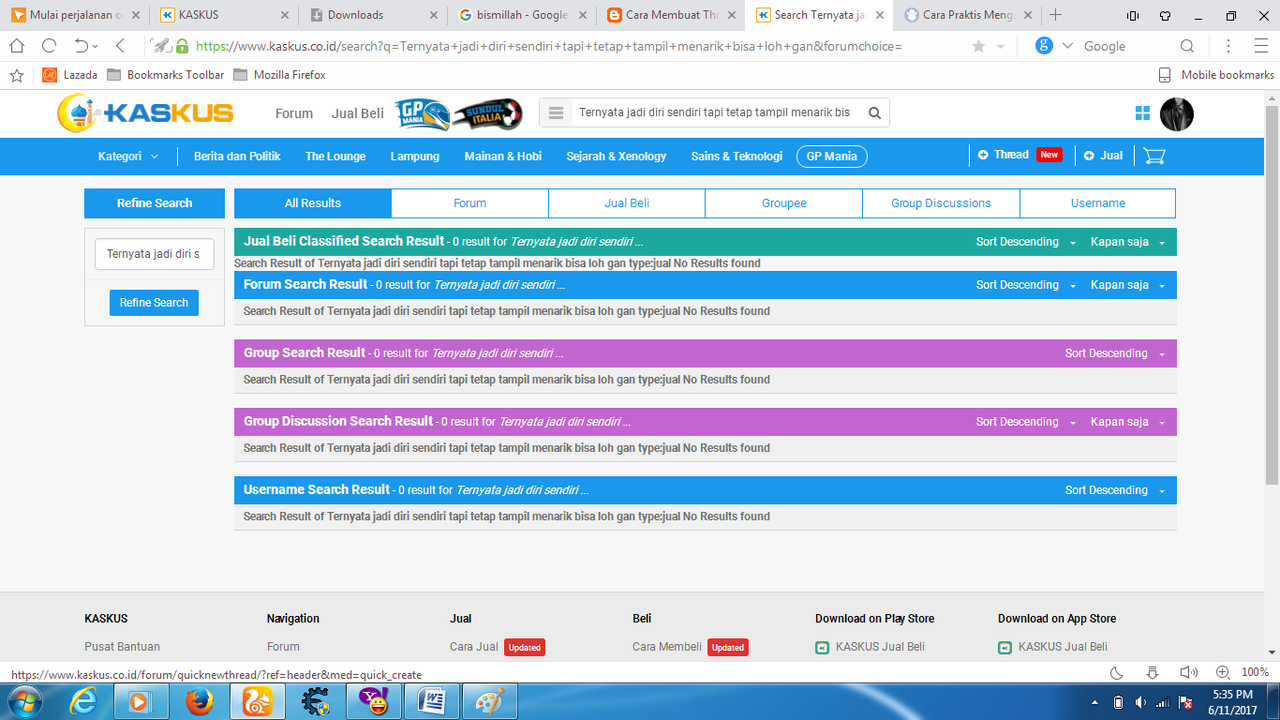The height and width of the screenshot is (720, 1280).
Task: Click the browser search magnifier icon
Action: (1187, 46)
